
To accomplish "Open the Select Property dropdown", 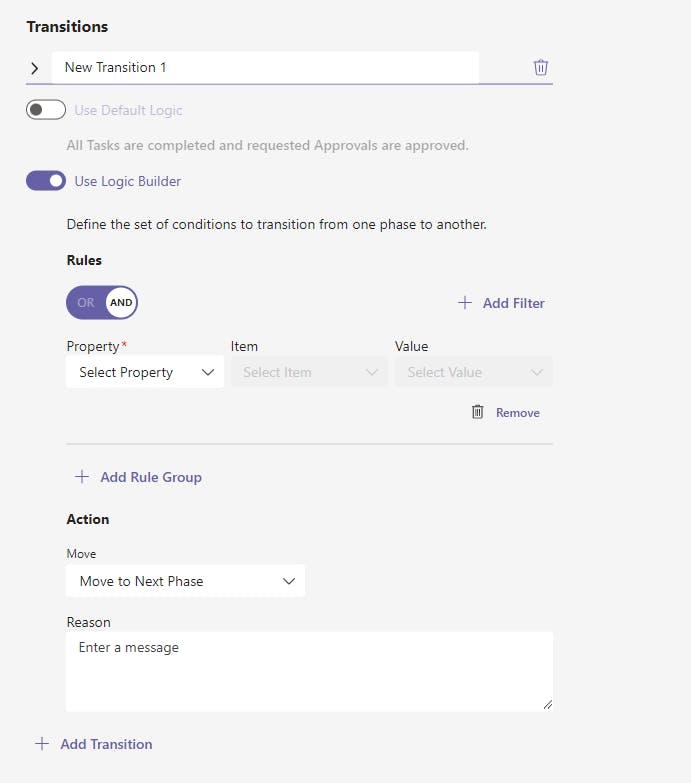I will (145, 372).
